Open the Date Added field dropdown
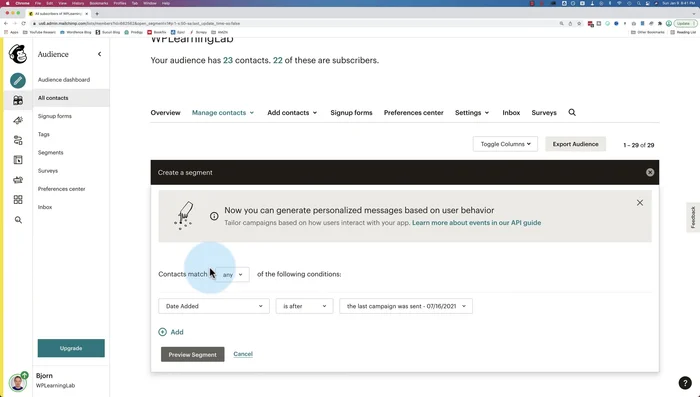Viewport: 700px width, 397px height. (x=214, y=306)
